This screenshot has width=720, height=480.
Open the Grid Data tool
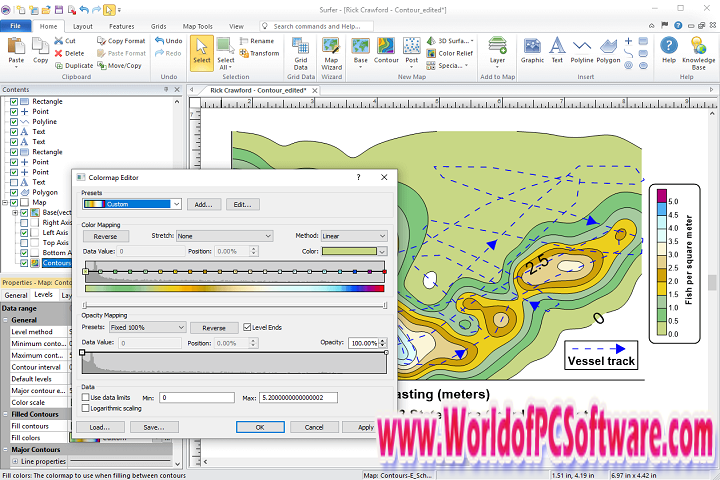point(301,53)
